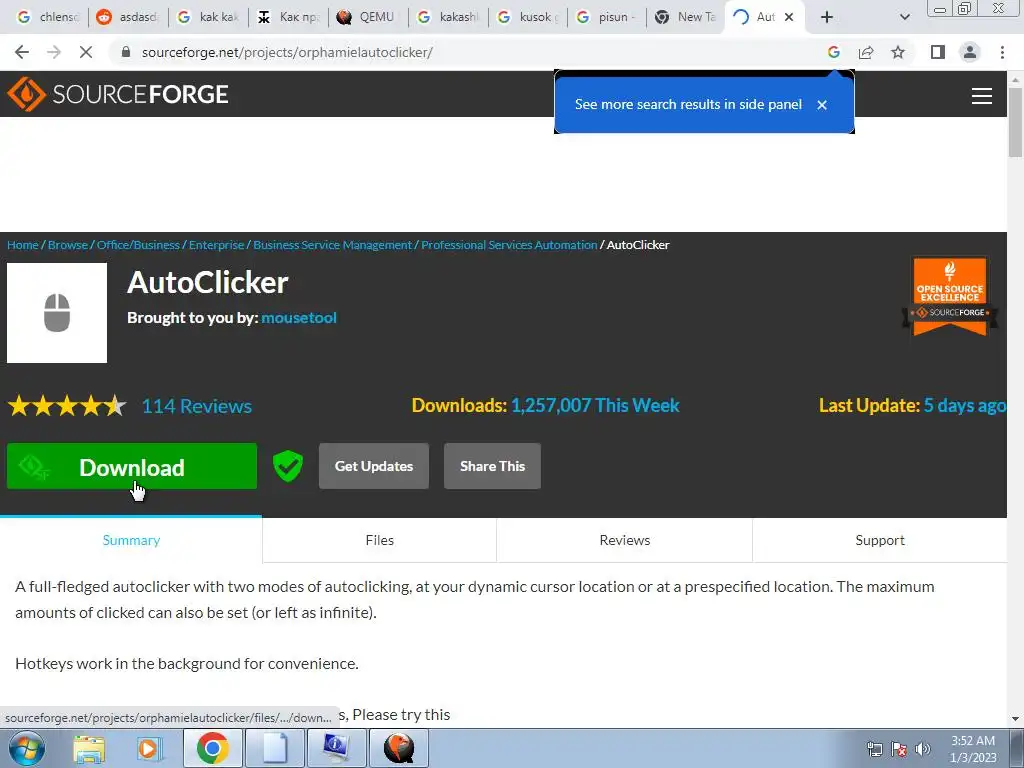
Task: Switch to the 'asdasd' Reddit tab
Action: coord(128,17)
